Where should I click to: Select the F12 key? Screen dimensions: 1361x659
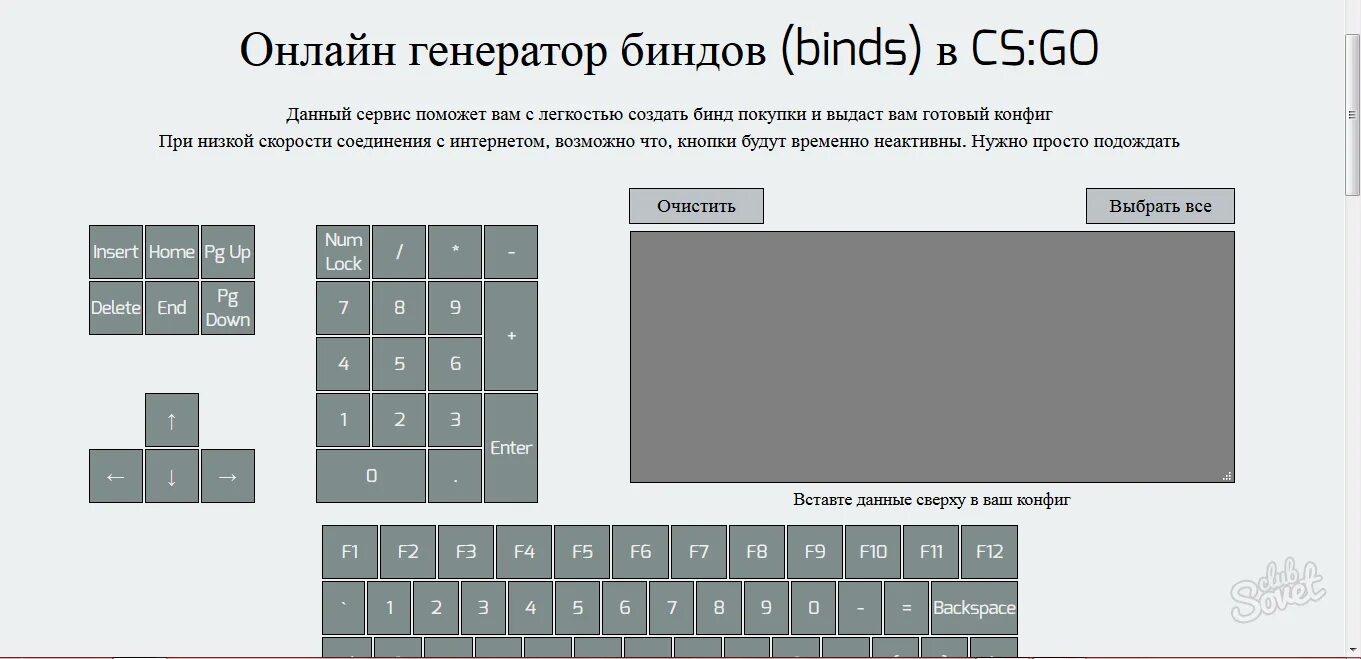coord(989,552)
